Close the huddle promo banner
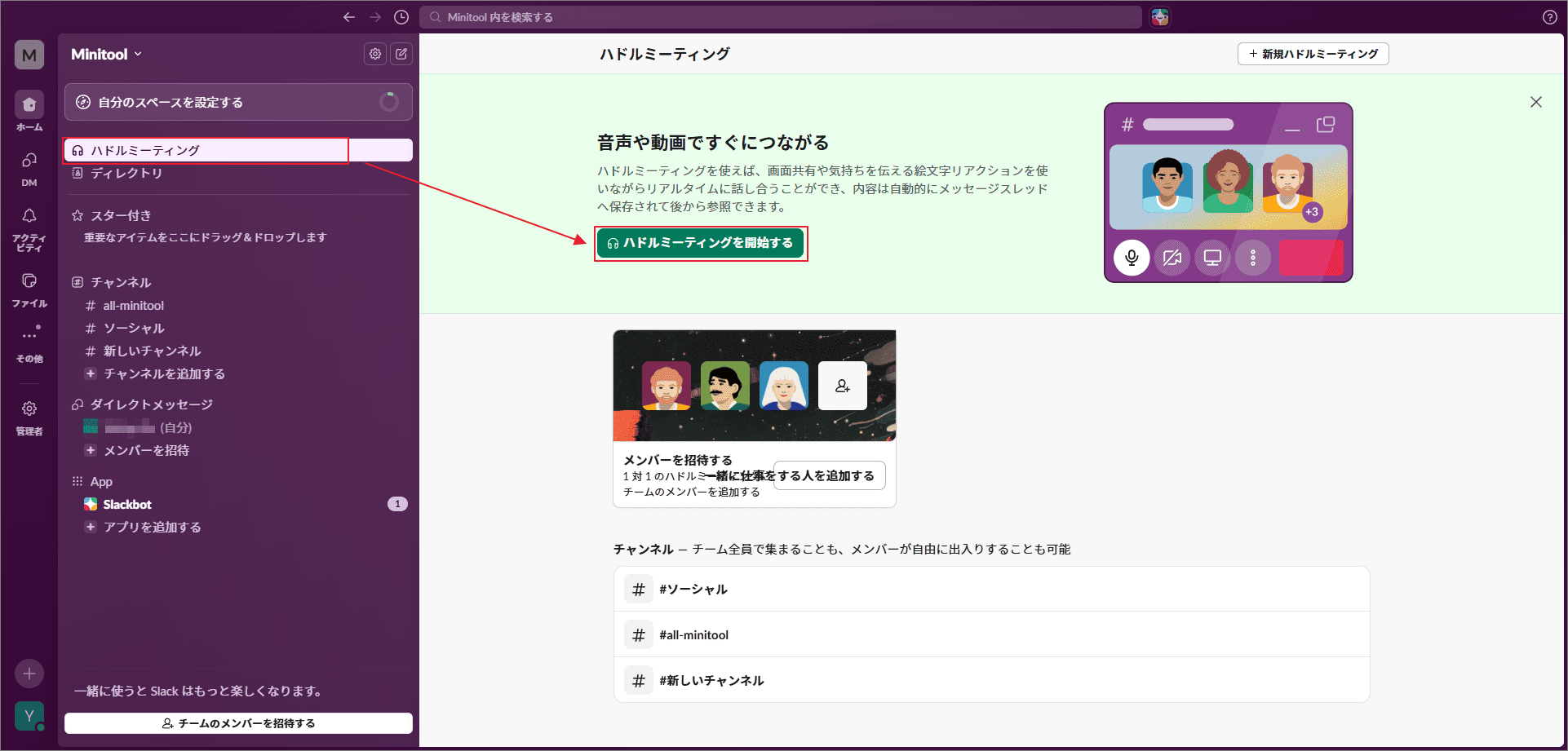Viewport: 1568px width, 751px height. point(1536,102)
